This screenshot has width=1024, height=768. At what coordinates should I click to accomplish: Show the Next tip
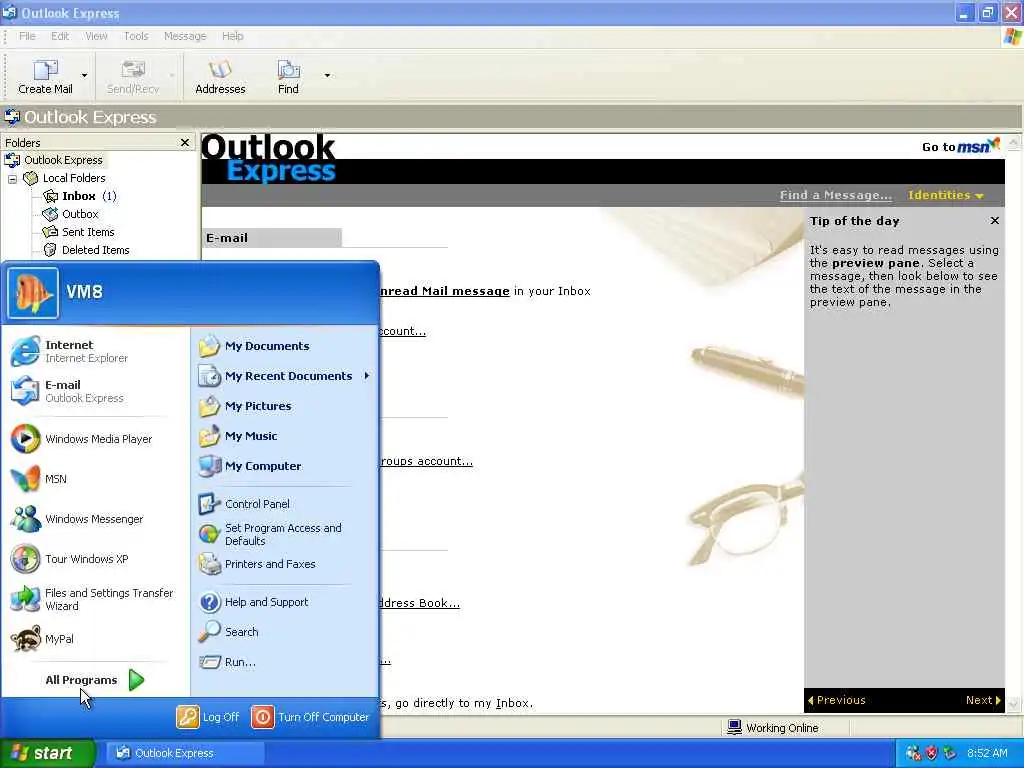(x=983, y=700)
